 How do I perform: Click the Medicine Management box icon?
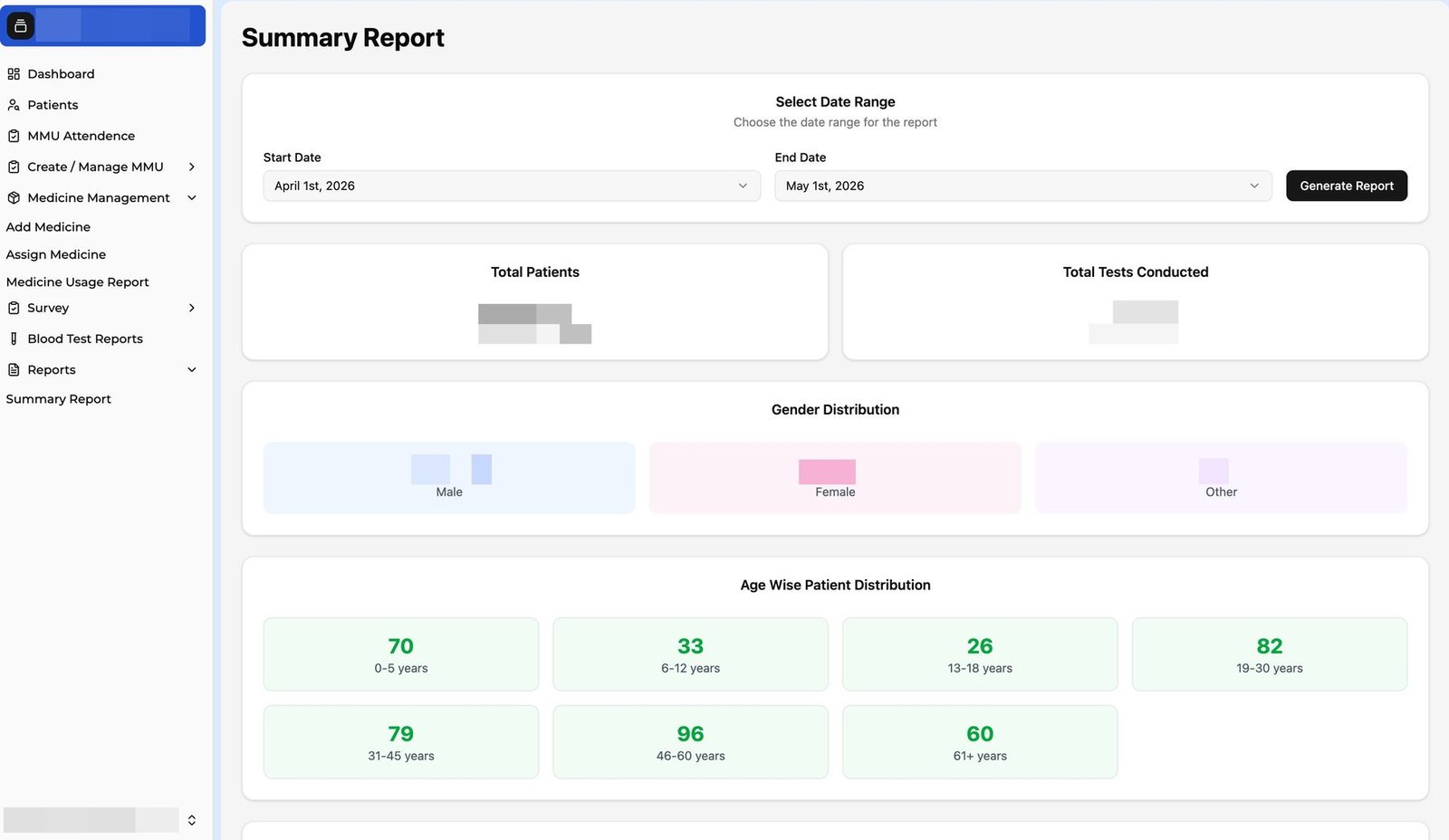point(14,197)
